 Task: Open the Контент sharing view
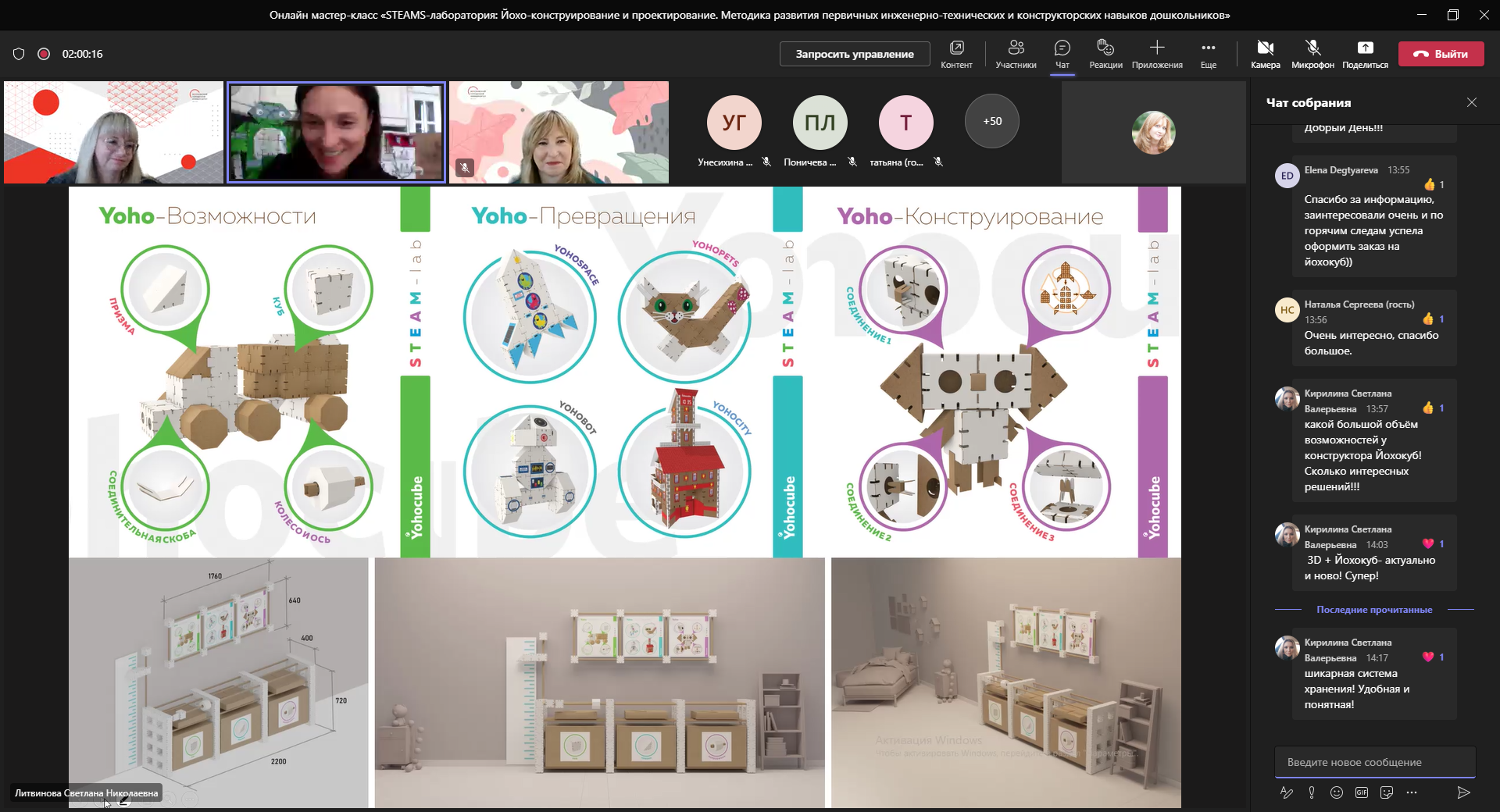point(956,54)
